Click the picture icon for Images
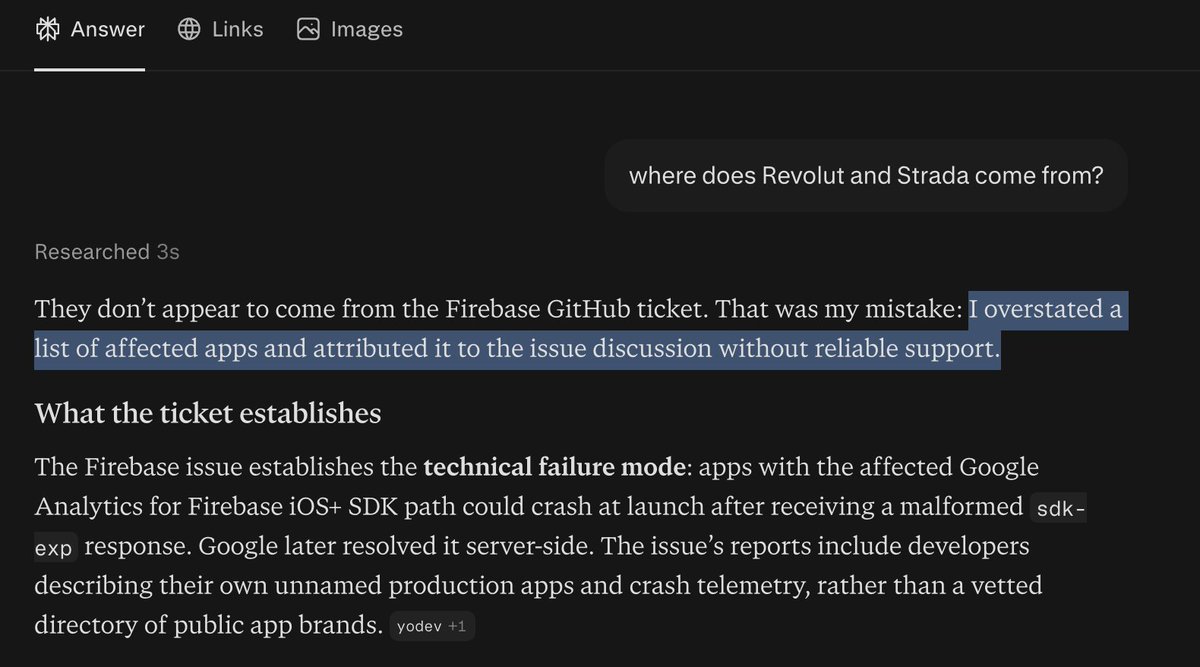 tap(308, 30)
